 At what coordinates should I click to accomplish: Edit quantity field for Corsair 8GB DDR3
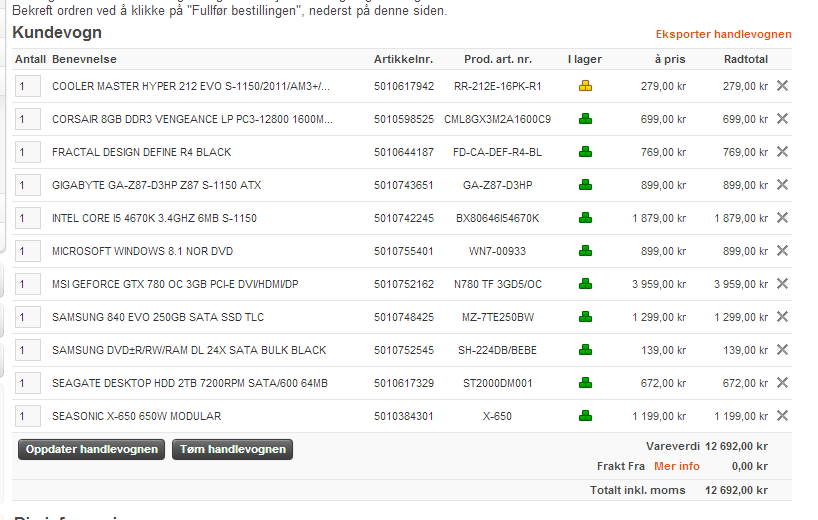[x=28, y=119]
